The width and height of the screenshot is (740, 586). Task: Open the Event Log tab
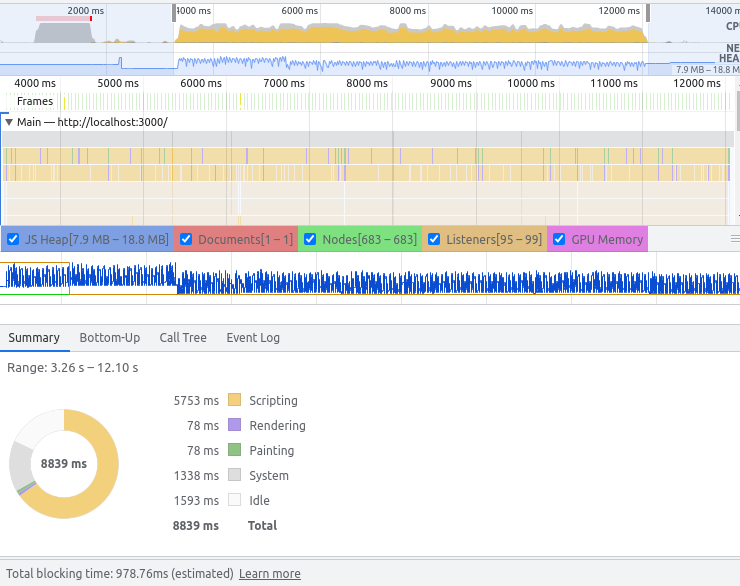coord(253,338)
